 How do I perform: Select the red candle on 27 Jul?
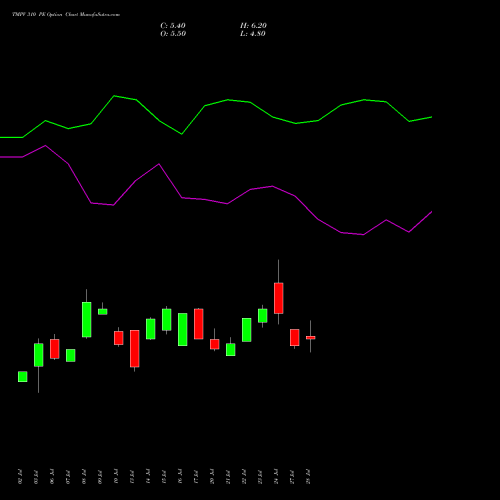295,338
